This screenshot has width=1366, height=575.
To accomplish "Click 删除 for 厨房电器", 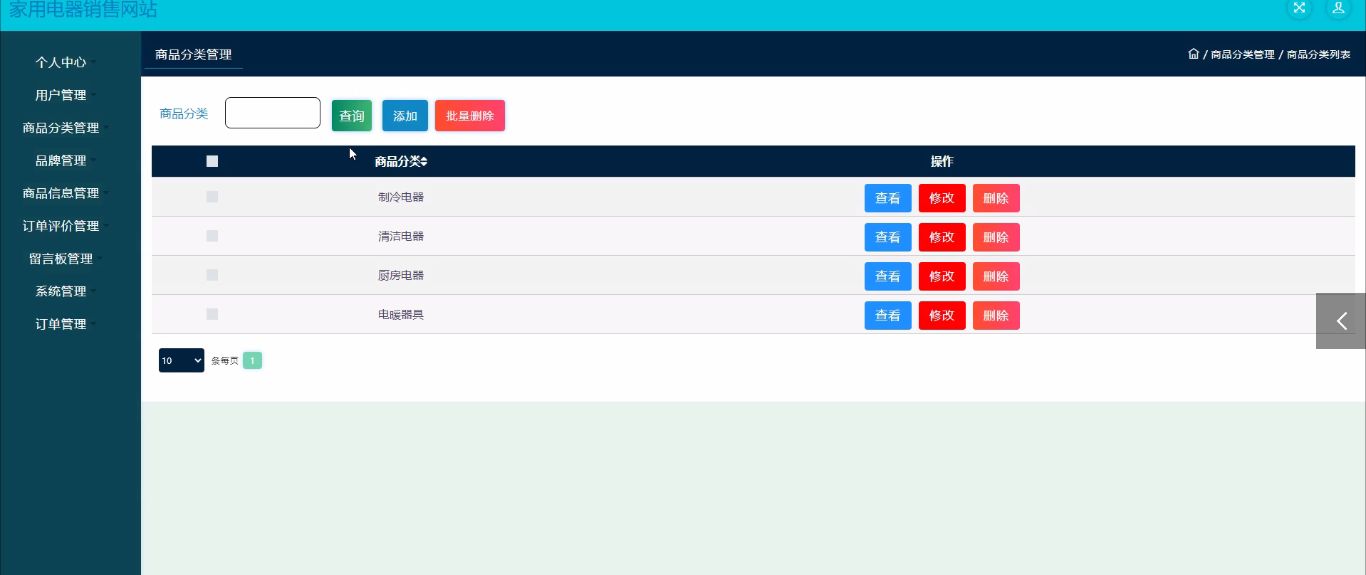I will (x=996, y=276).
